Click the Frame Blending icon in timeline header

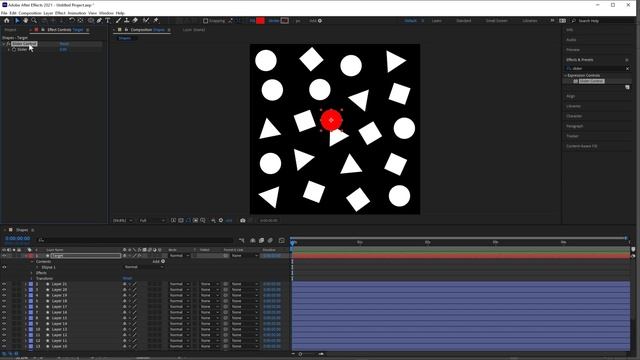coord(261,240)
